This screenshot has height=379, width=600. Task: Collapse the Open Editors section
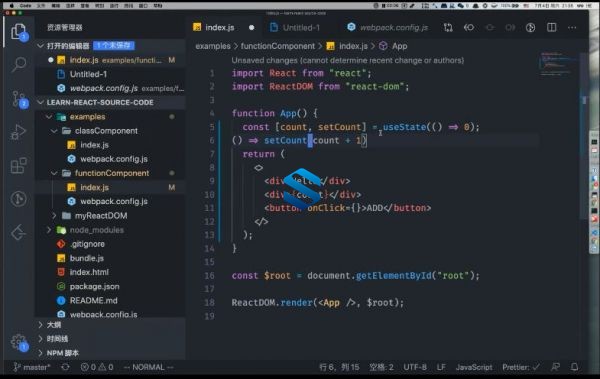41,46
